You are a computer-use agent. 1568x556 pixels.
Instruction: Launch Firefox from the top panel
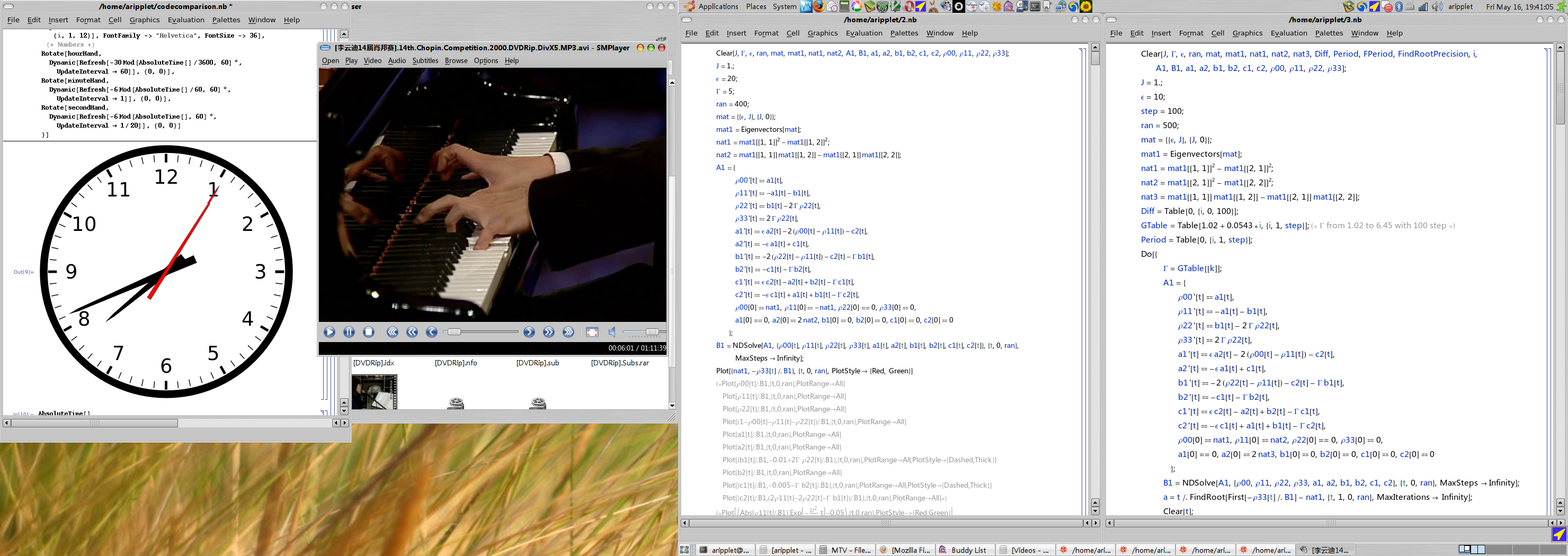818,7
